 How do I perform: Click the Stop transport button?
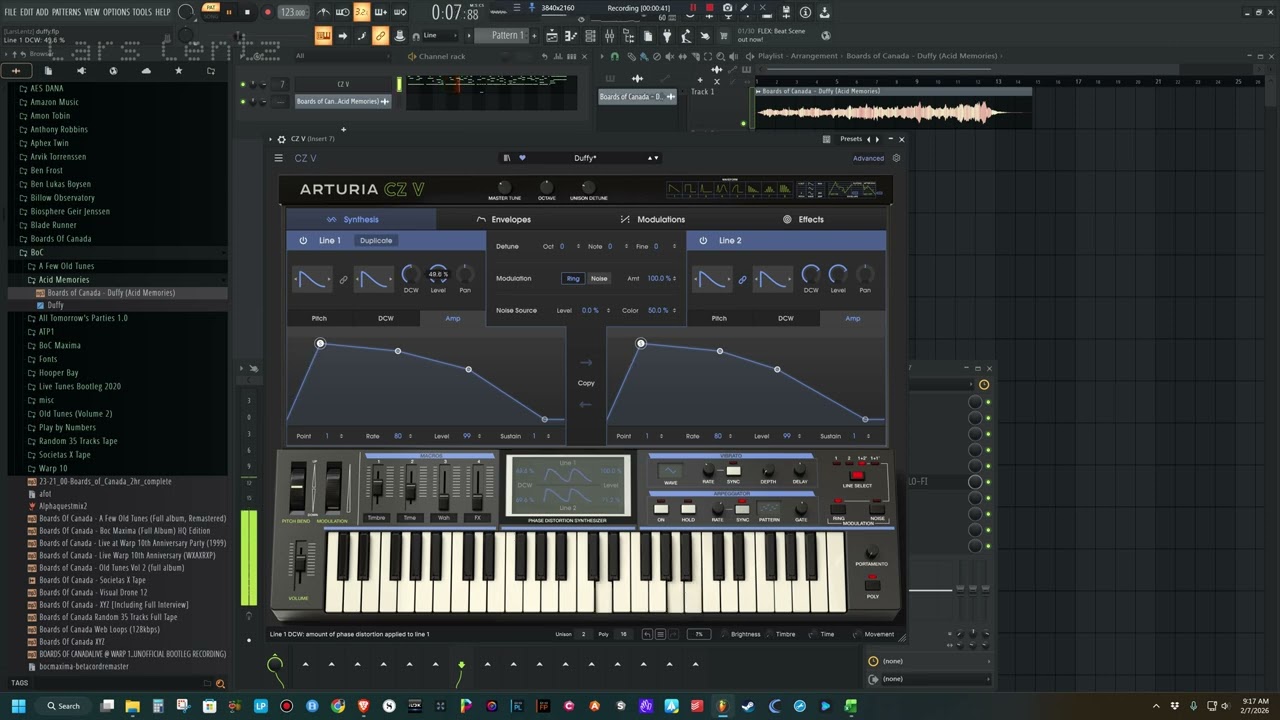[247, 12]
